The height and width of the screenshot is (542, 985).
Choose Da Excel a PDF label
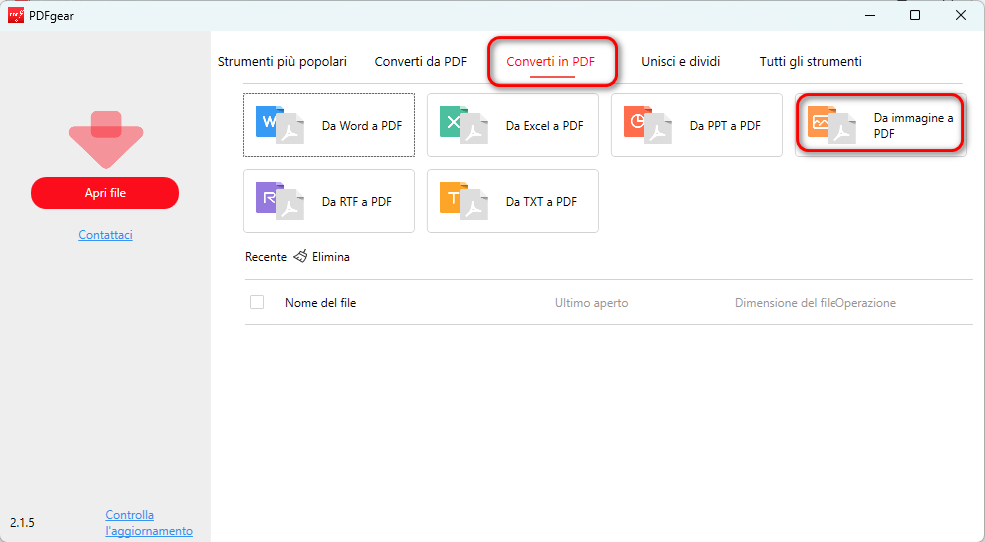(x=545, y=126)
